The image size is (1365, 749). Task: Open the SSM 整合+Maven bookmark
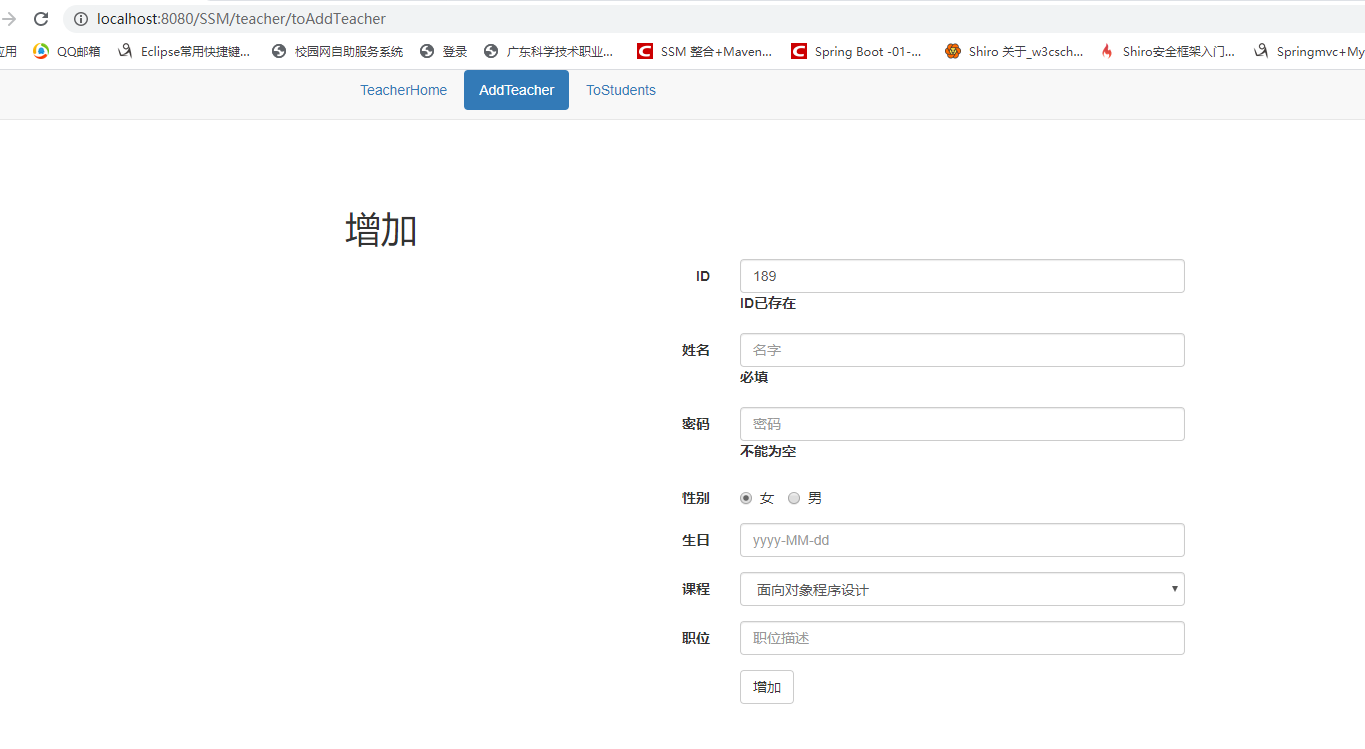714,51
